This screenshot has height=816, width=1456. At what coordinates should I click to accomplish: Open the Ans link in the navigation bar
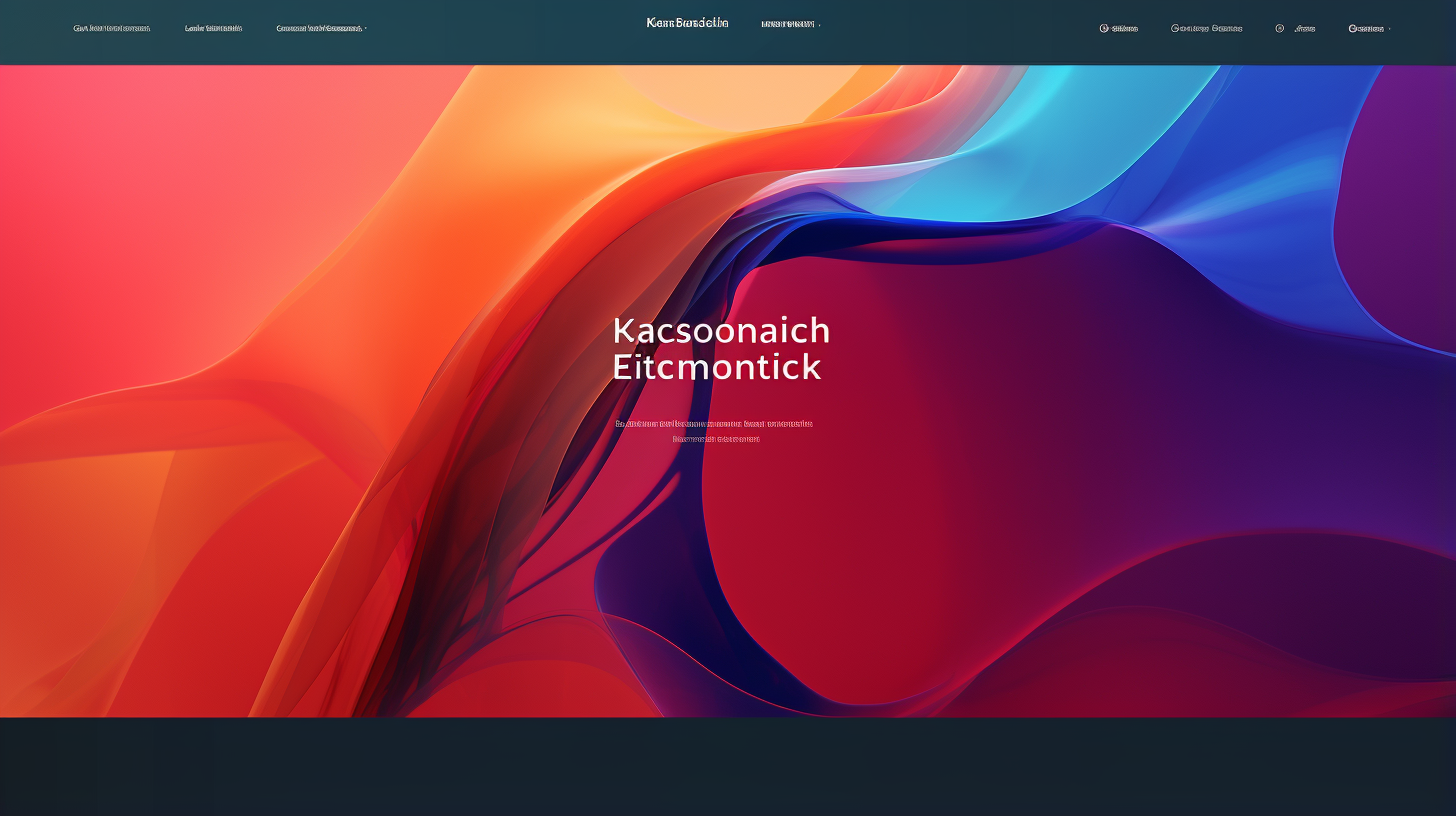tap(1303, 28)
